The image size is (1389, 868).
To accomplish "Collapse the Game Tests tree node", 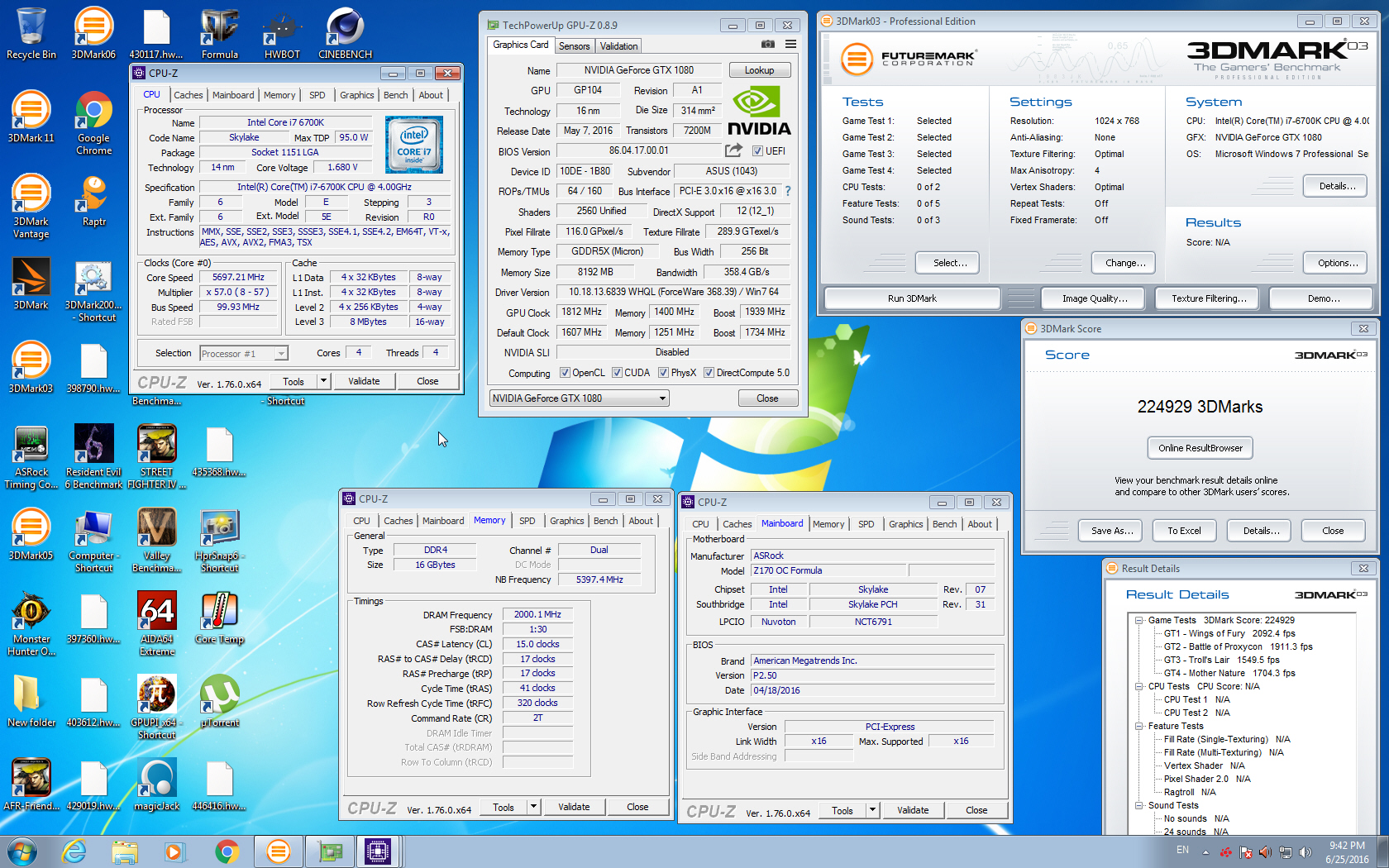I will (x=1138, y=620).
